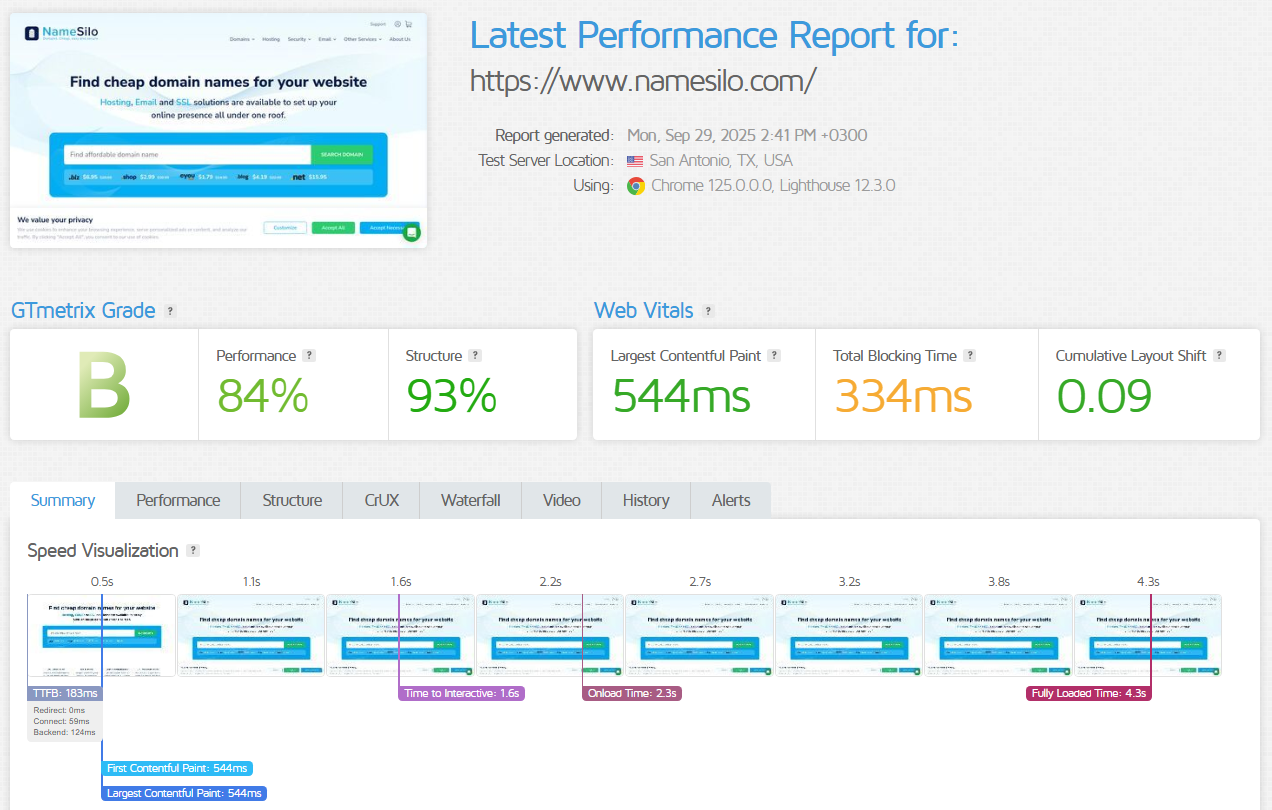The height and width of the screenshot is (810, 1272).
Task: Open the Waterfall tab
Action: (471, 500)
